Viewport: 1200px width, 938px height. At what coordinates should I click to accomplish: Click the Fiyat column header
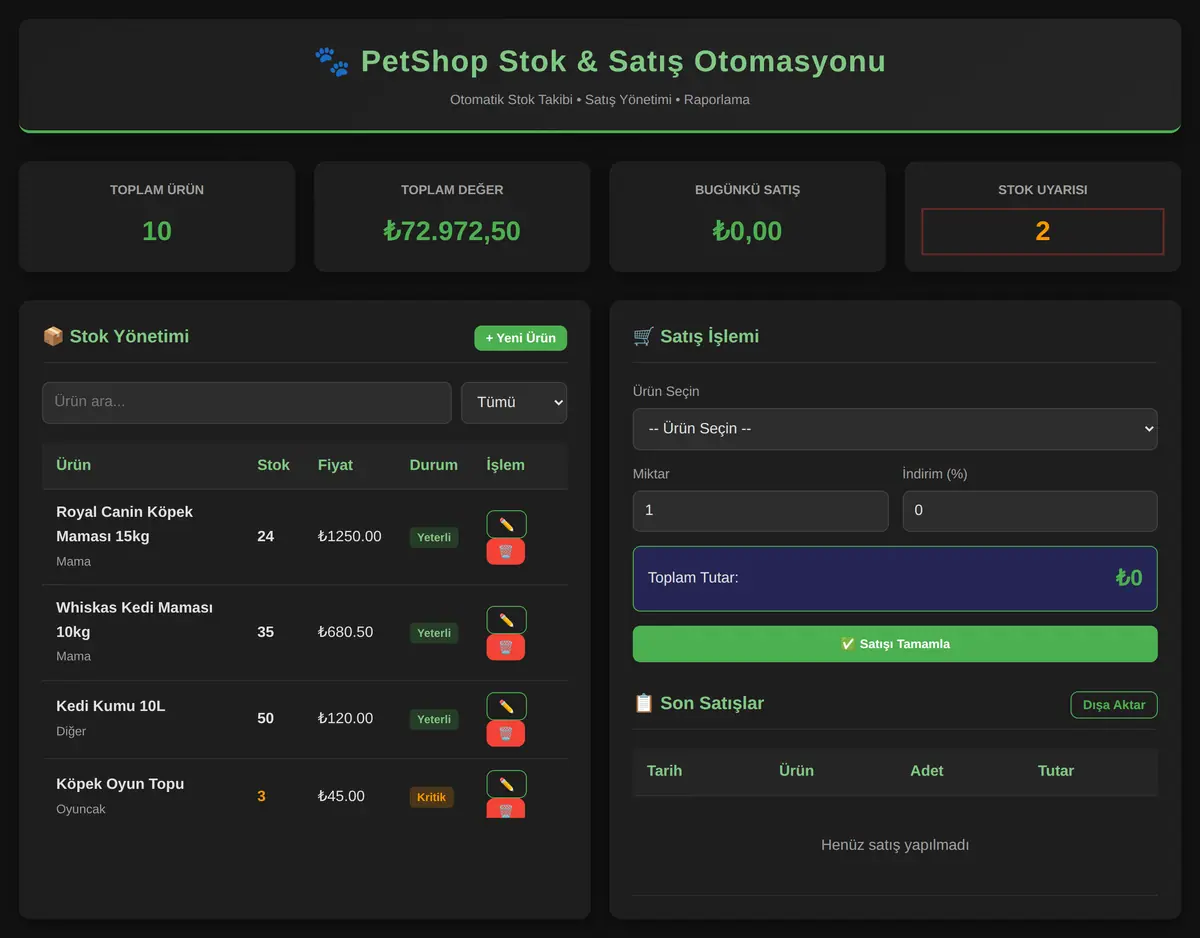(335, 465)
